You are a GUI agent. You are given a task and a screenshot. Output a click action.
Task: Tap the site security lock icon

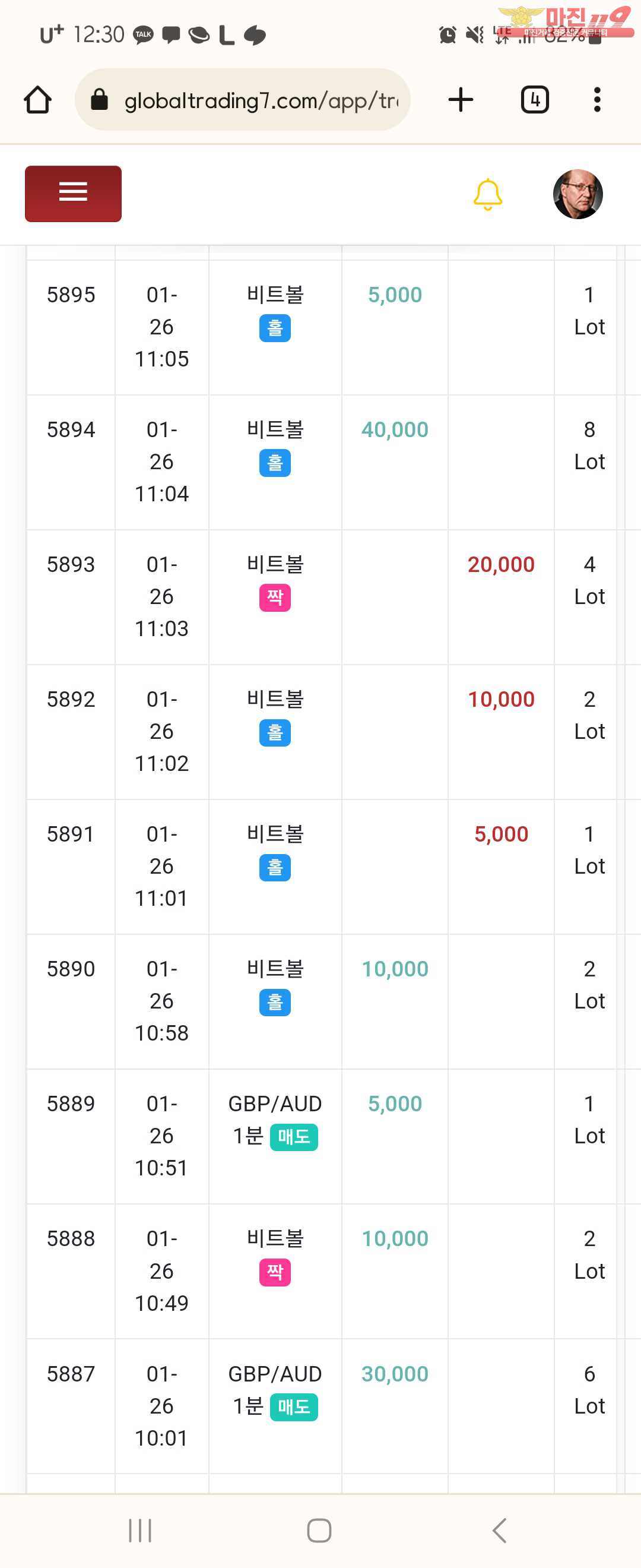[x=99, y=100]
